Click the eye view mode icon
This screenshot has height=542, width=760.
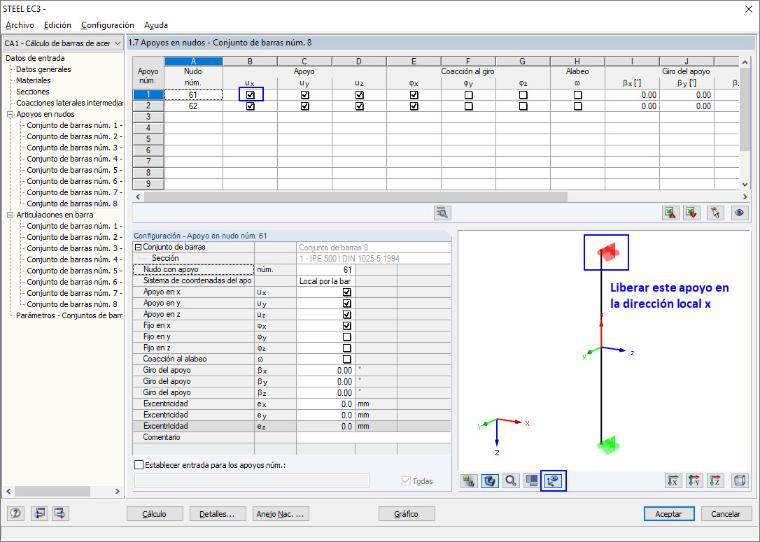[x=739, y=212]
